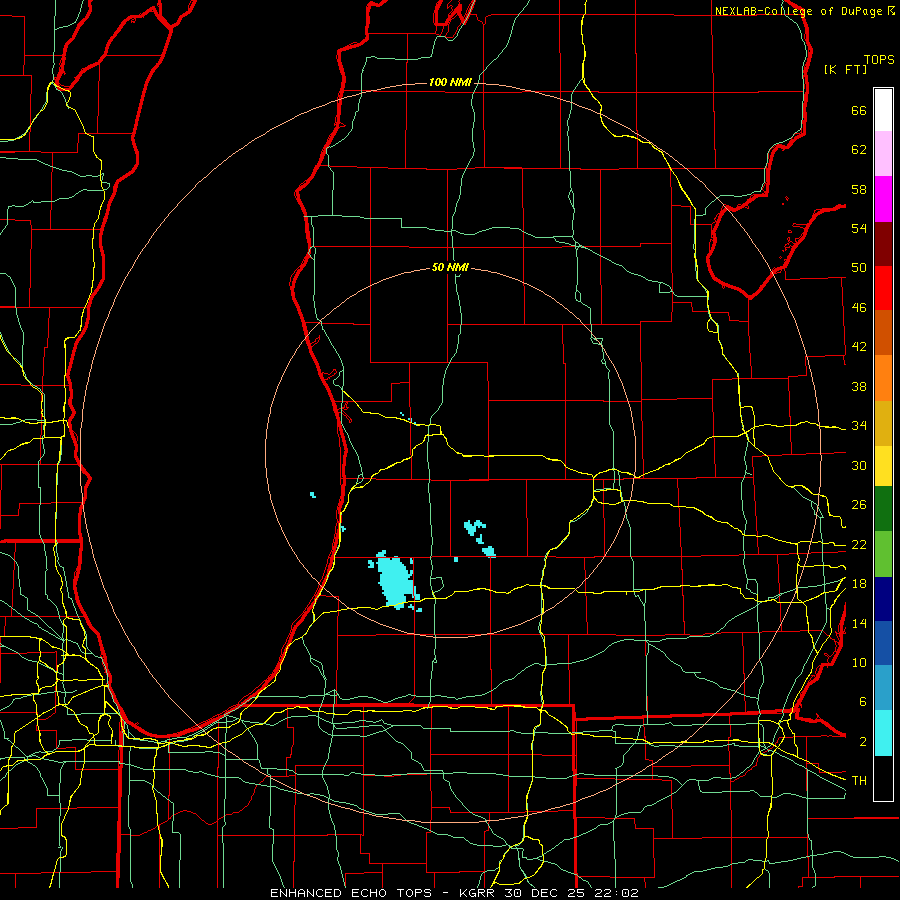The width and height of the screenshot is (900, 900).
Task: Click the gold 34 kft legend swatch
Action: [883, 423]
